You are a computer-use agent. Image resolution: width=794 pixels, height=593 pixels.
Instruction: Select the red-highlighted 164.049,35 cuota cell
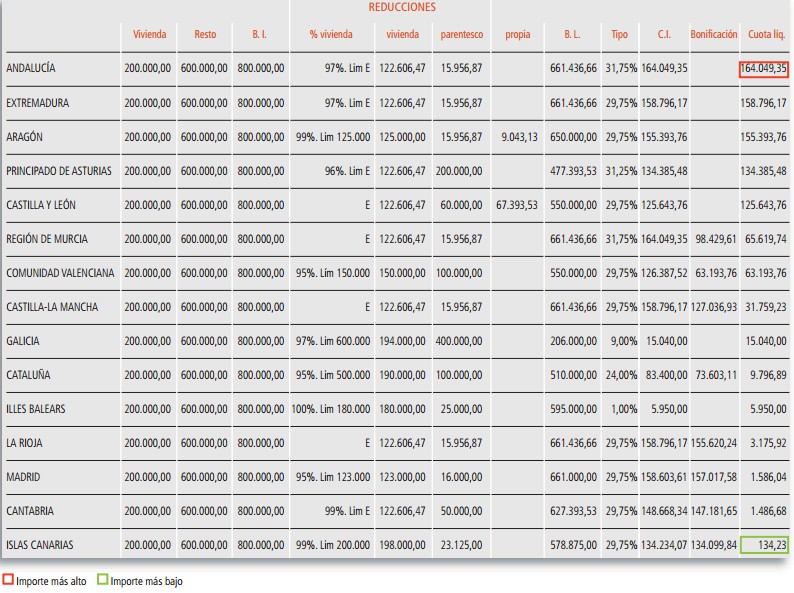(x=764, y=68)
